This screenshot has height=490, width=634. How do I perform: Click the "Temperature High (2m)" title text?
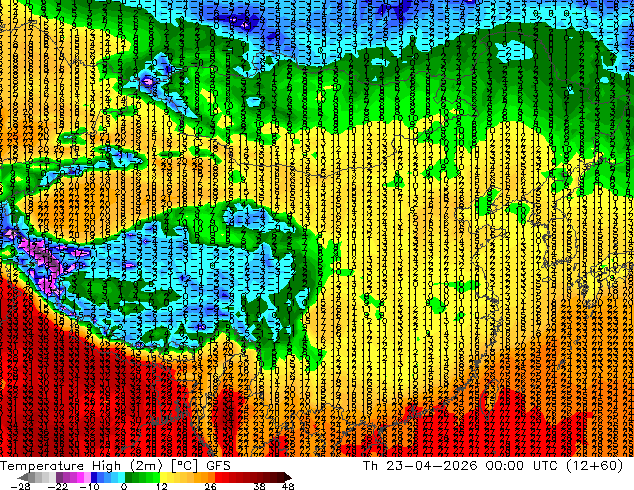(x=82, y=466)
